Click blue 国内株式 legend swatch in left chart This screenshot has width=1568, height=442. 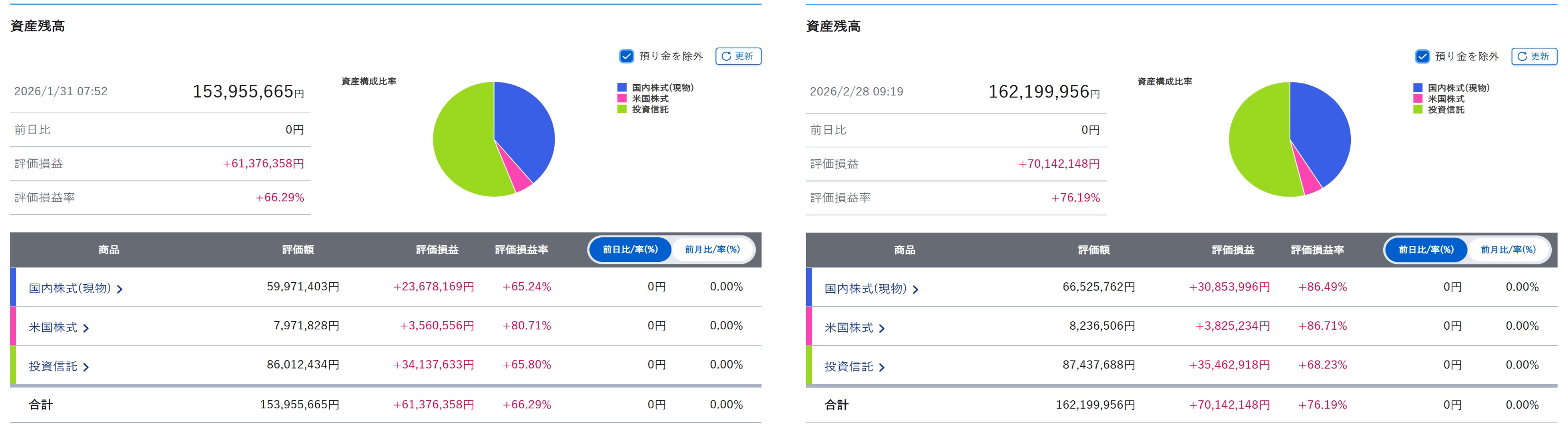coord(622,88)
